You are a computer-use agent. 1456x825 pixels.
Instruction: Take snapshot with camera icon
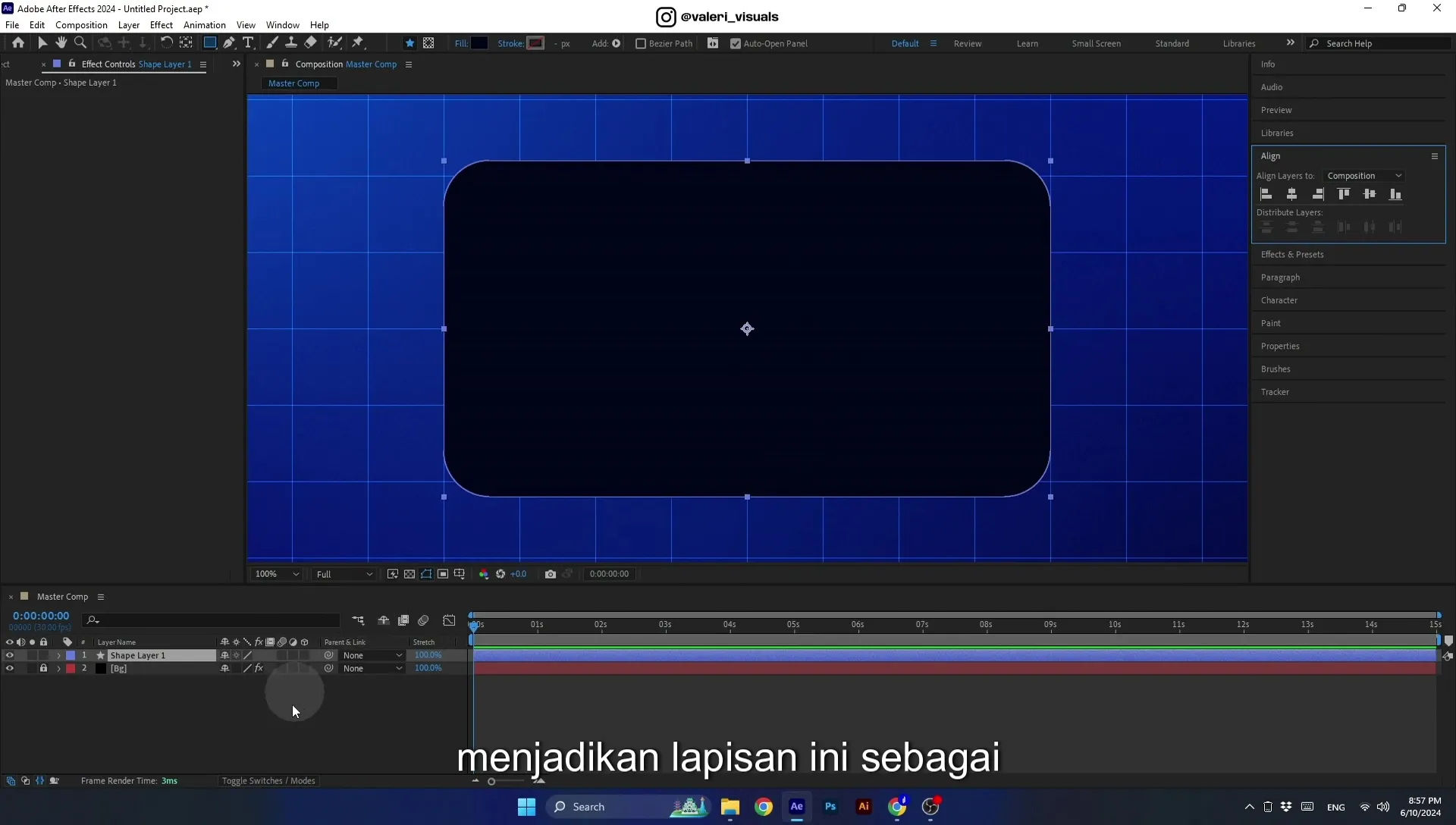[x=551, y=574]
